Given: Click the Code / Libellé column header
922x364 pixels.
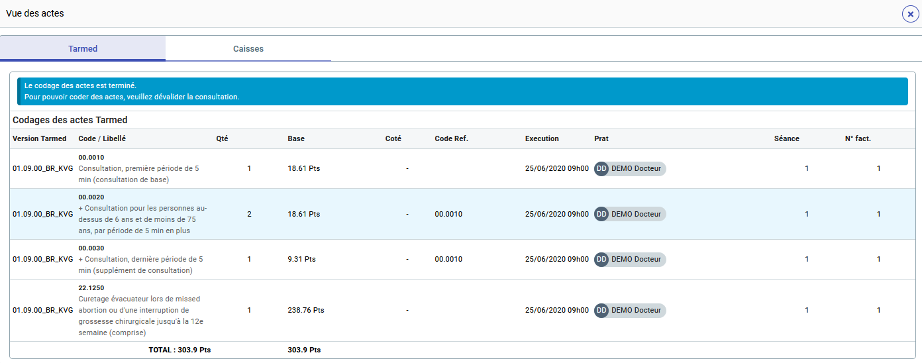Looking at the screenshot, I should pyautogui.click(x=102, y=139).
